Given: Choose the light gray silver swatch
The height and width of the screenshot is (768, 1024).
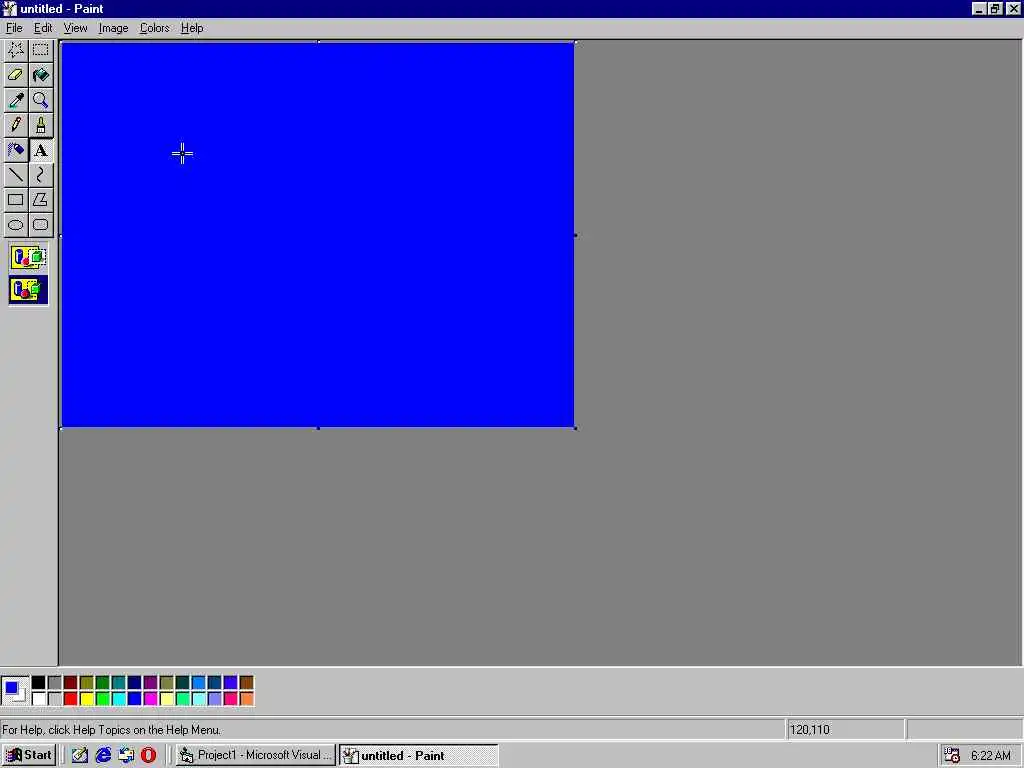Looking at the screenshot, I should tap(54, 699).
